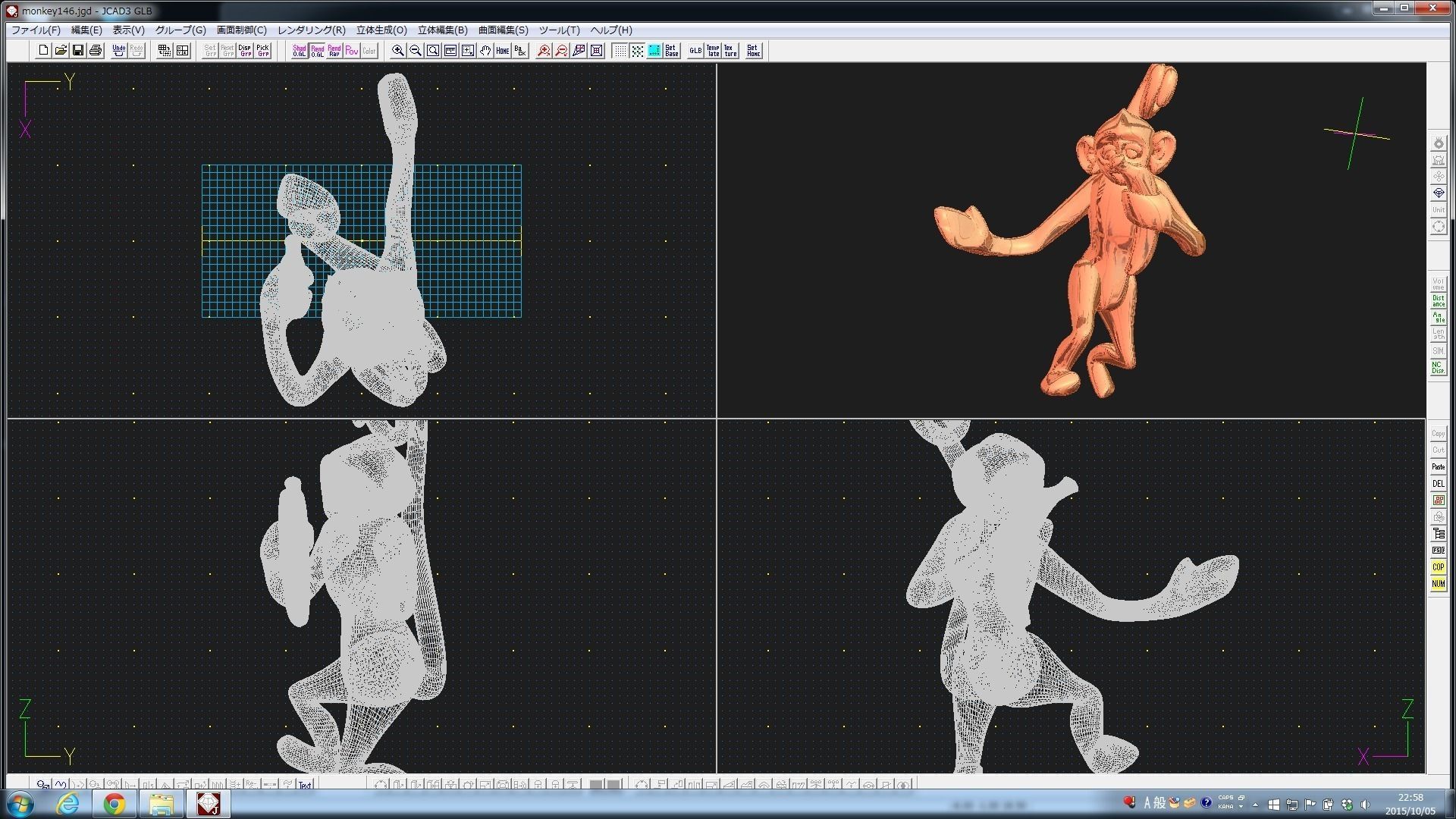This screenshot has width=1456, height=819.
Task: Click the HOME view button
Action: 503,51
